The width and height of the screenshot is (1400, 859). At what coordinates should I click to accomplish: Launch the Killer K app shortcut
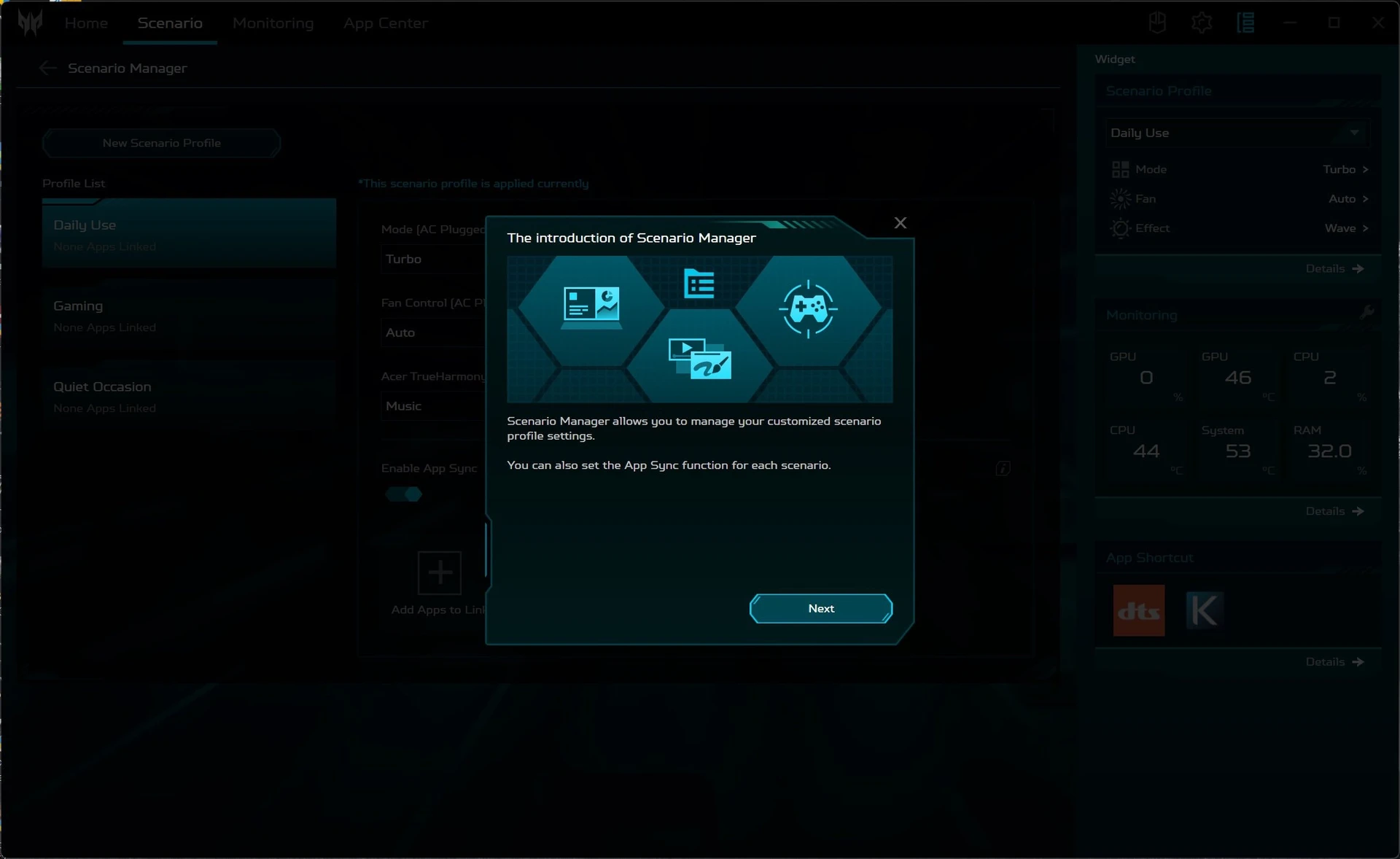(1203, 610)
